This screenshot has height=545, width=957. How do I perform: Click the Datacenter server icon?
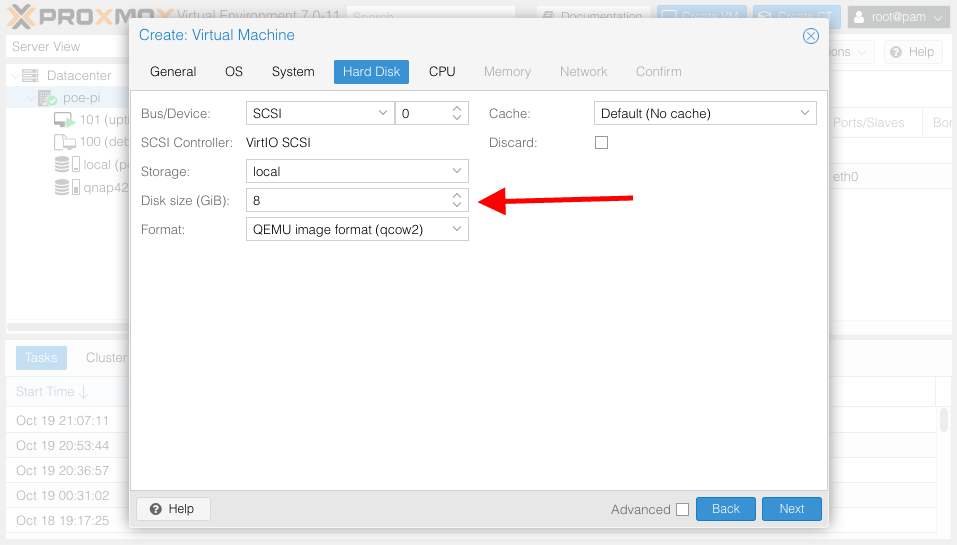(x=30, y=76)
